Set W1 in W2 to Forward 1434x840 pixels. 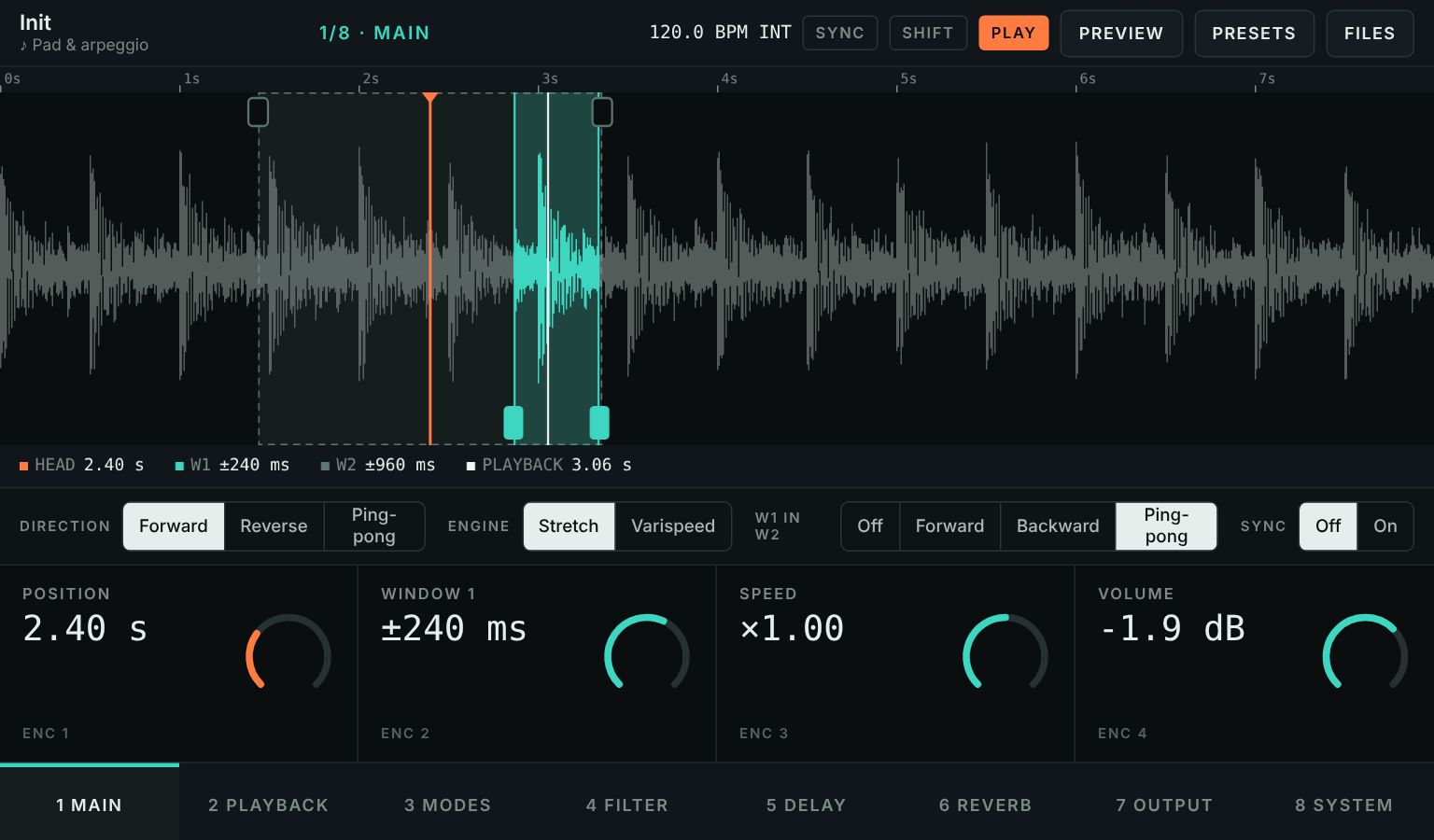(949, 526)
